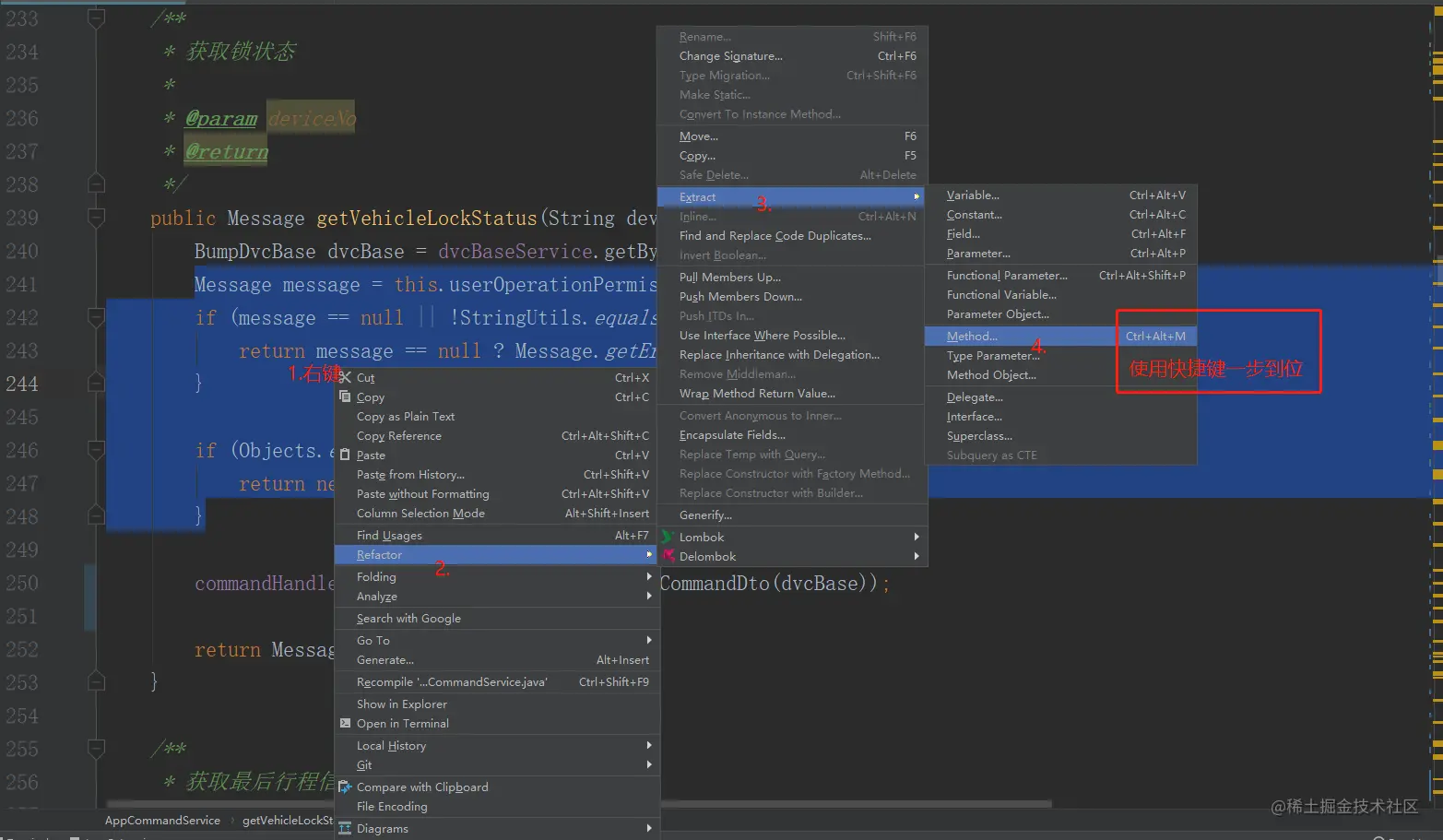Expand the Analyze submenu arrow

pyautogui.click(x=649, y=596)
